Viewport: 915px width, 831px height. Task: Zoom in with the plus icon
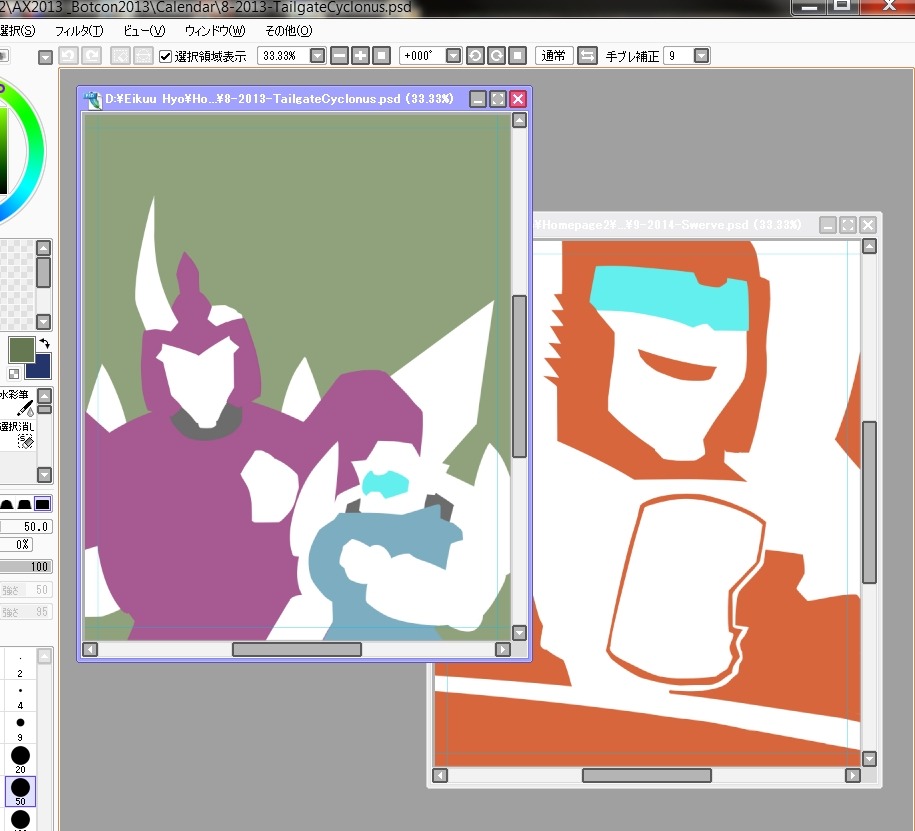tap(360, 56)
